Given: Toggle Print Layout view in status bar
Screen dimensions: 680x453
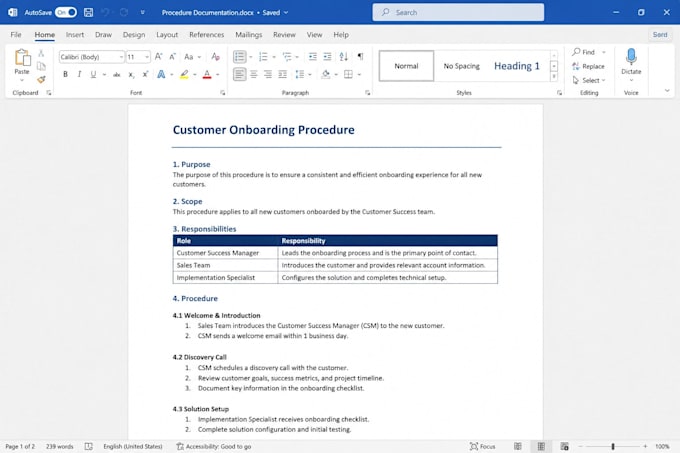Looking at the screenshot, I should click(x=541, y=446).
